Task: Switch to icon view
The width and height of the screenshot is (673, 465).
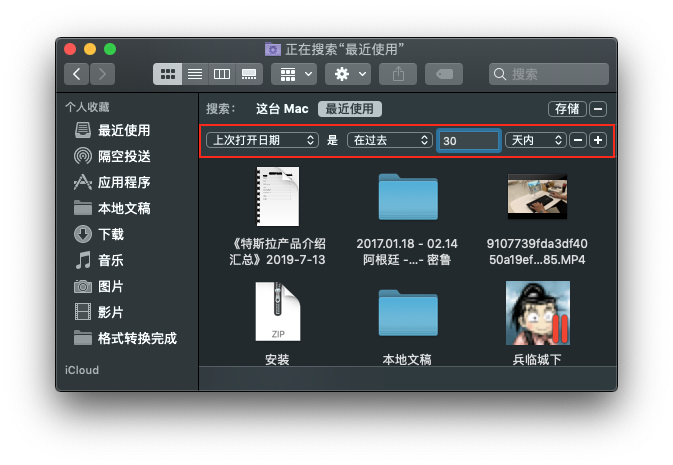Action: 167,74
